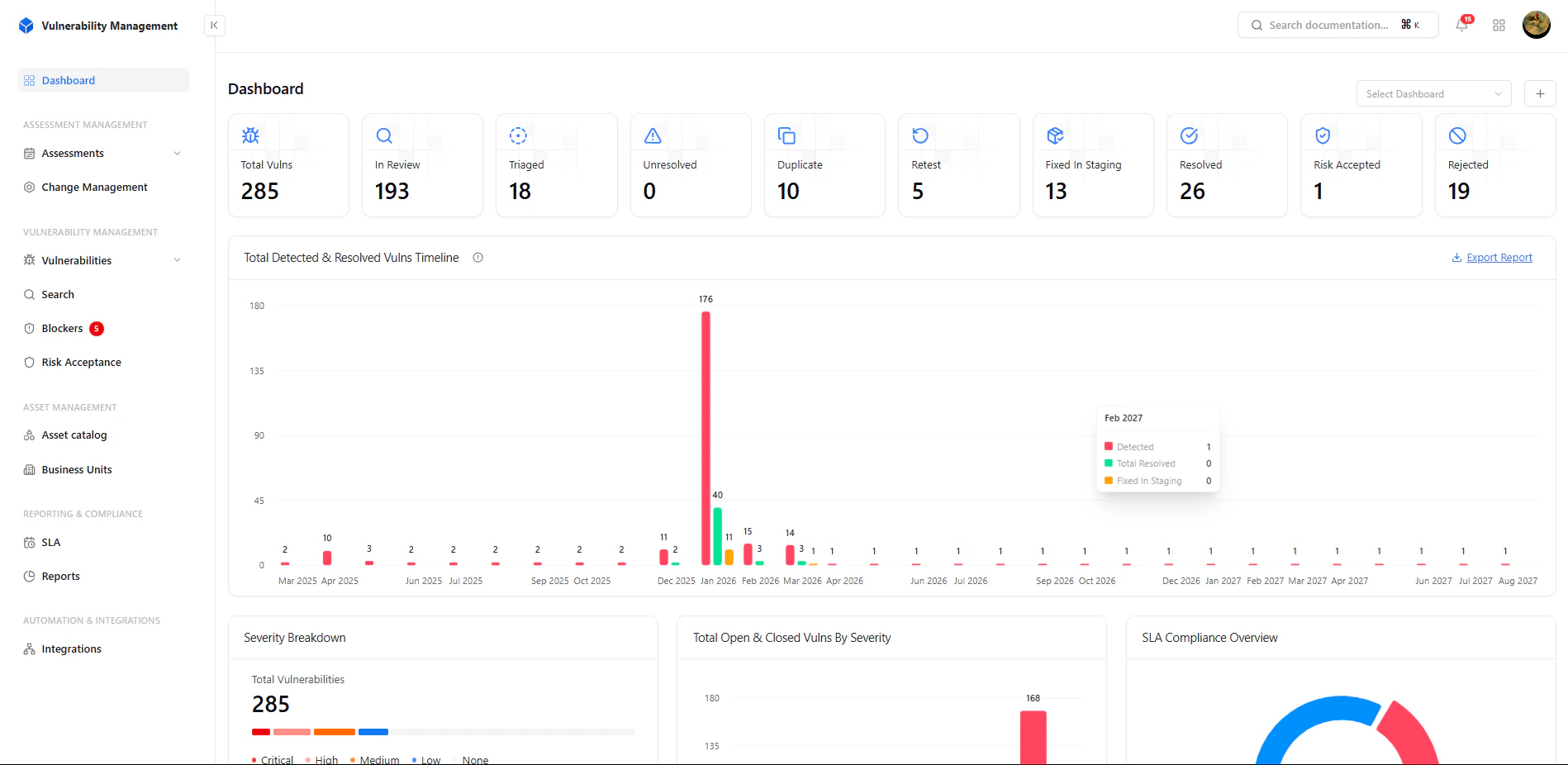Click the In Review magnifier icon
Screen dimensions: 1568x765
384,135
